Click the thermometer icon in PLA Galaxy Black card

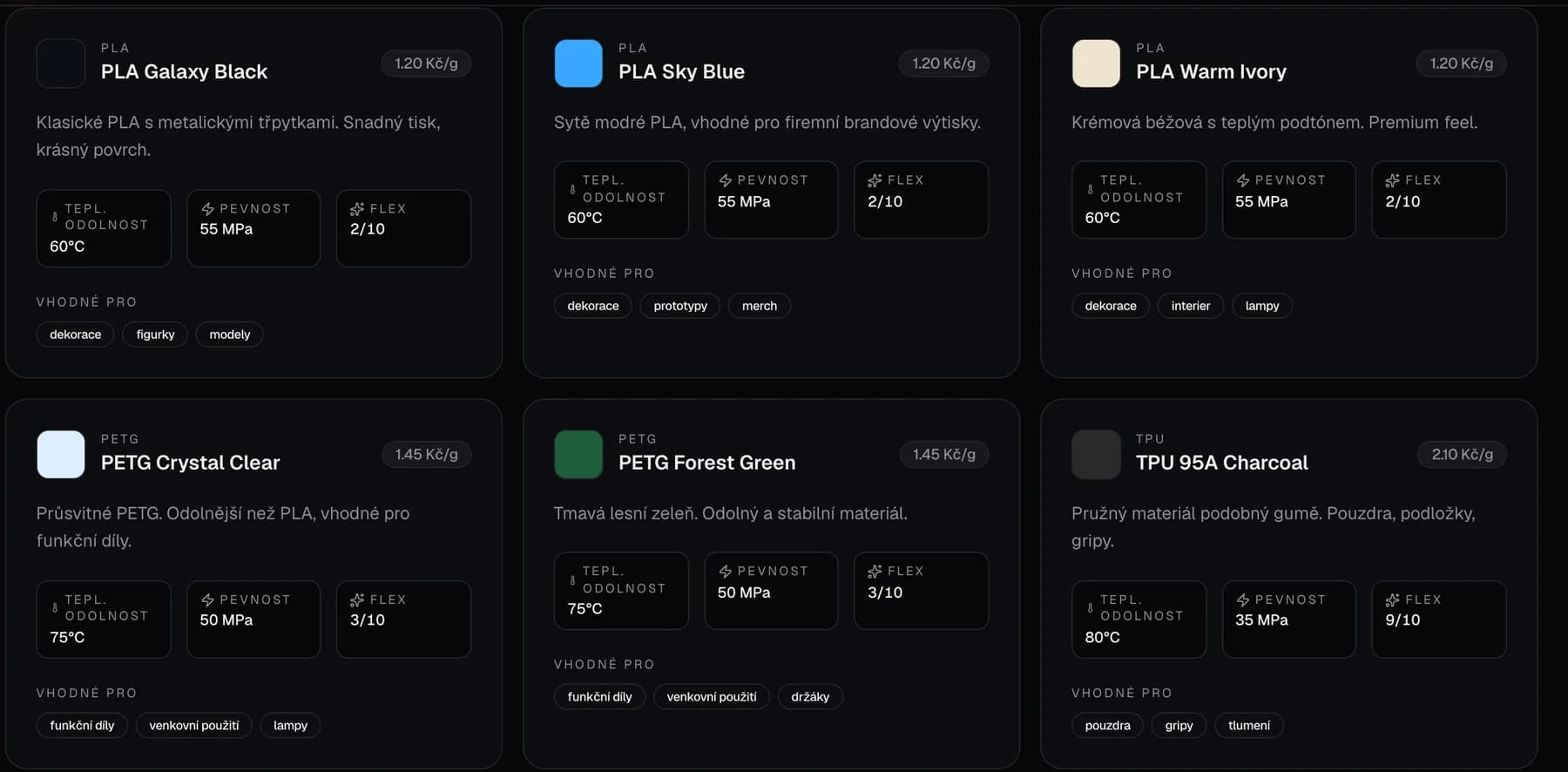[55, 217]
